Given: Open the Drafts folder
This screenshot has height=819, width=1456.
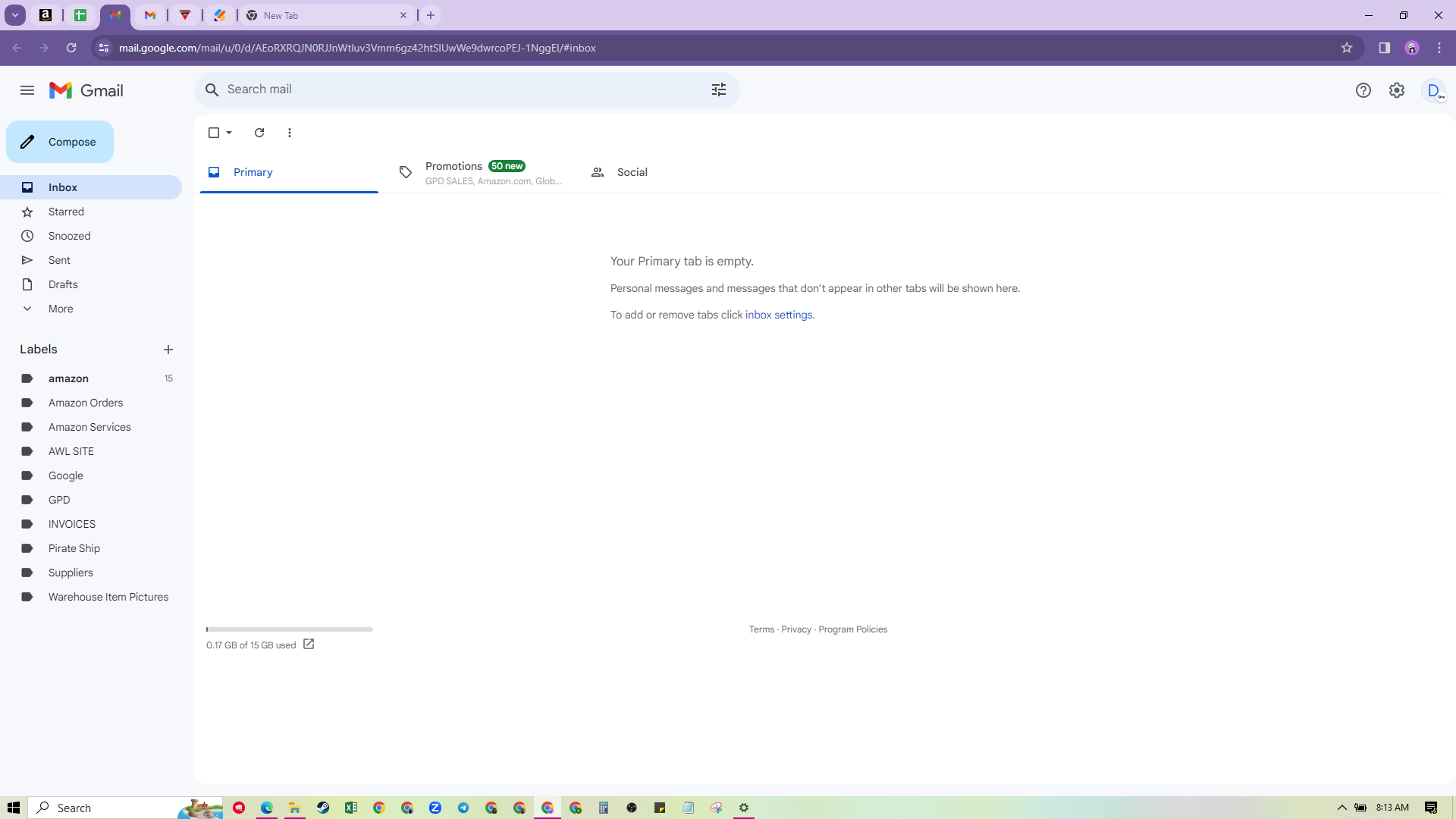Looking at the screenshot, I should coord(91,284).
